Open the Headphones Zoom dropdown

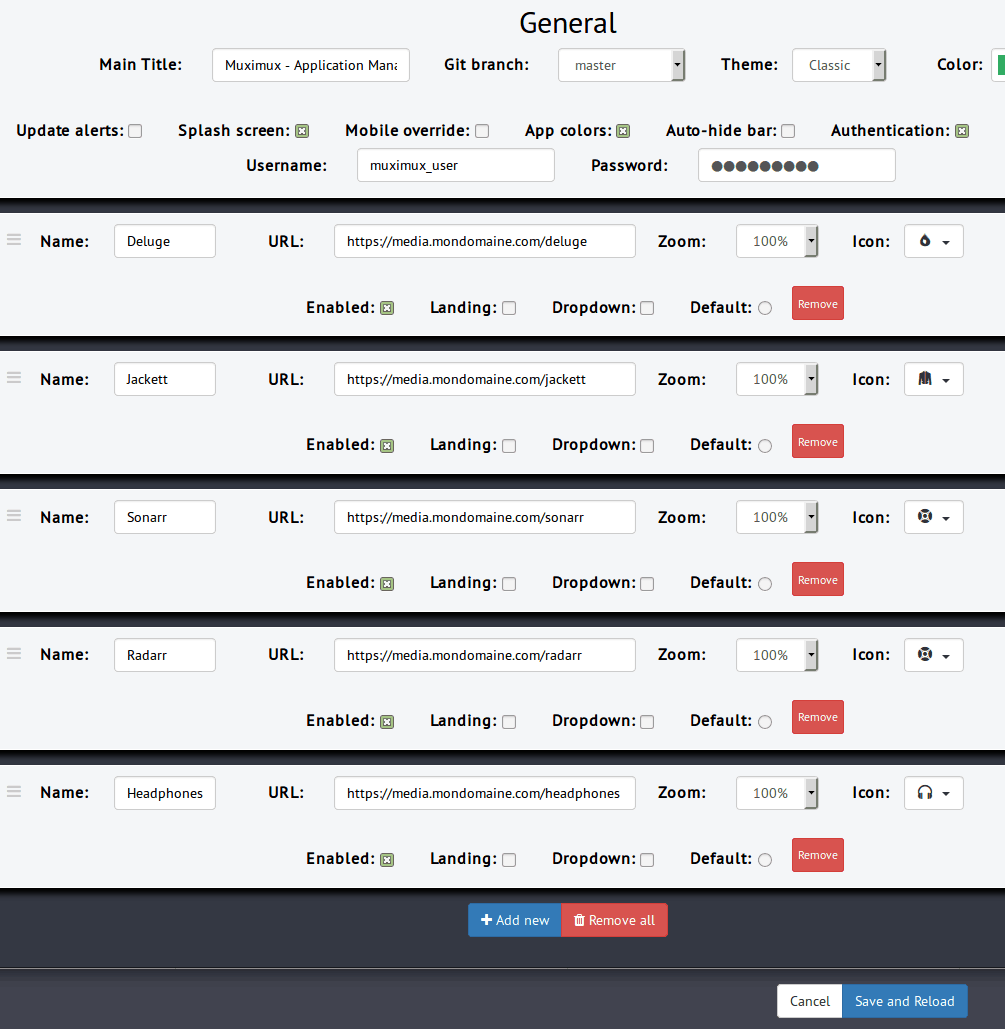click(x=777, y=793)
